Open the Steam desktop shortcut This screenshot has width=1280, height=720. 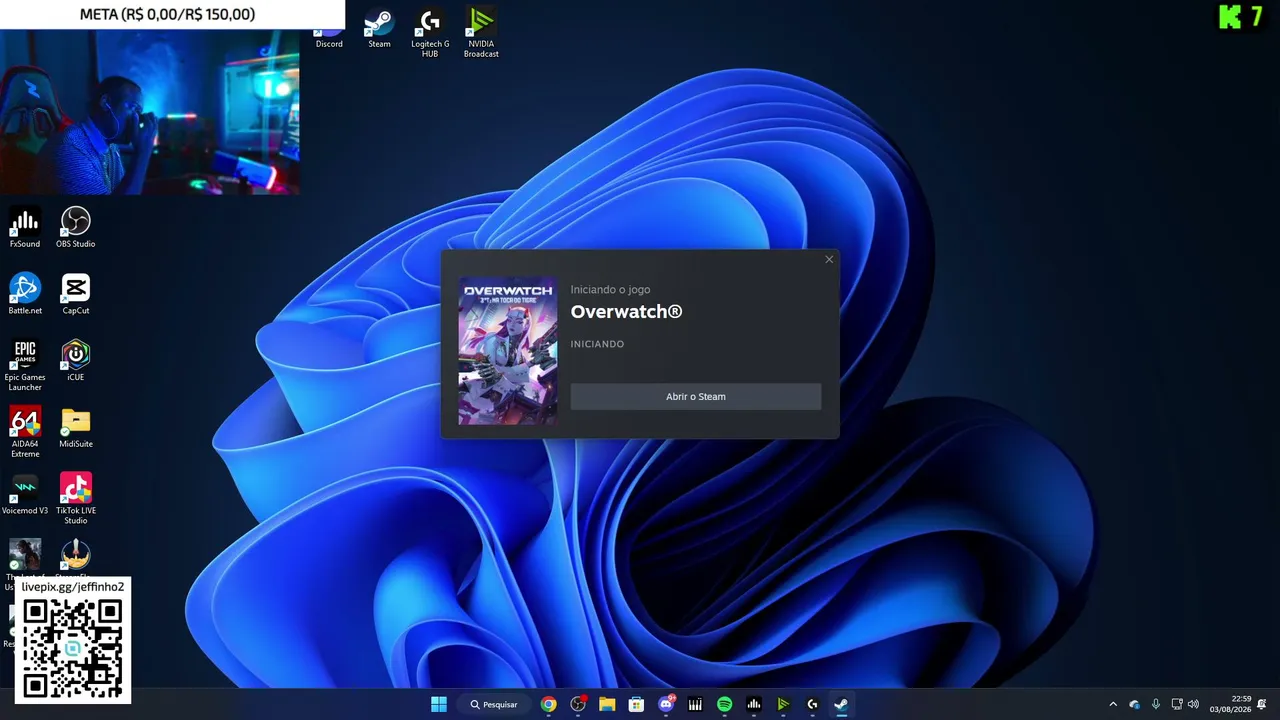point(379,29)
